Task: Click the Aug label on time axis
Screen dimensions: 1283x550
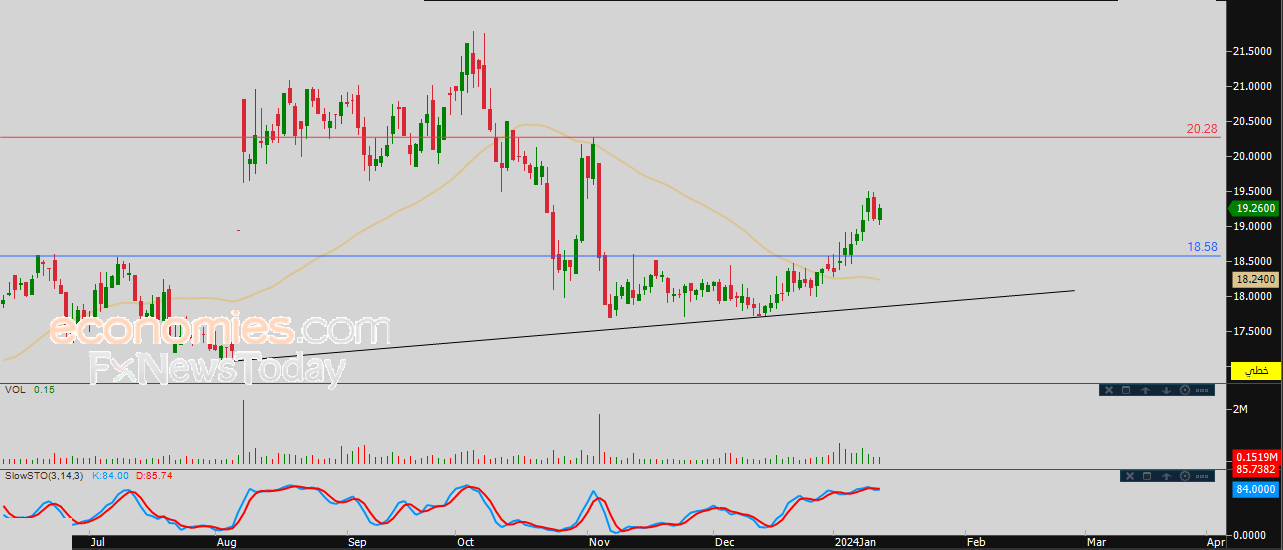Action: tap(228, 541)
